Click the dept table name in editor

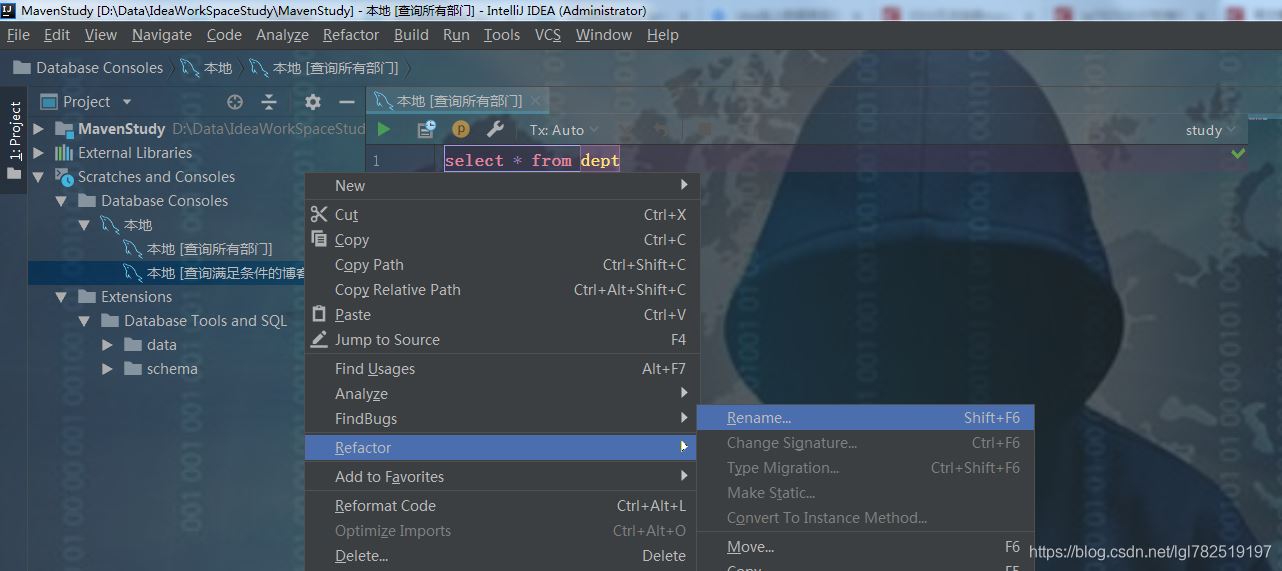click(600, 160)
